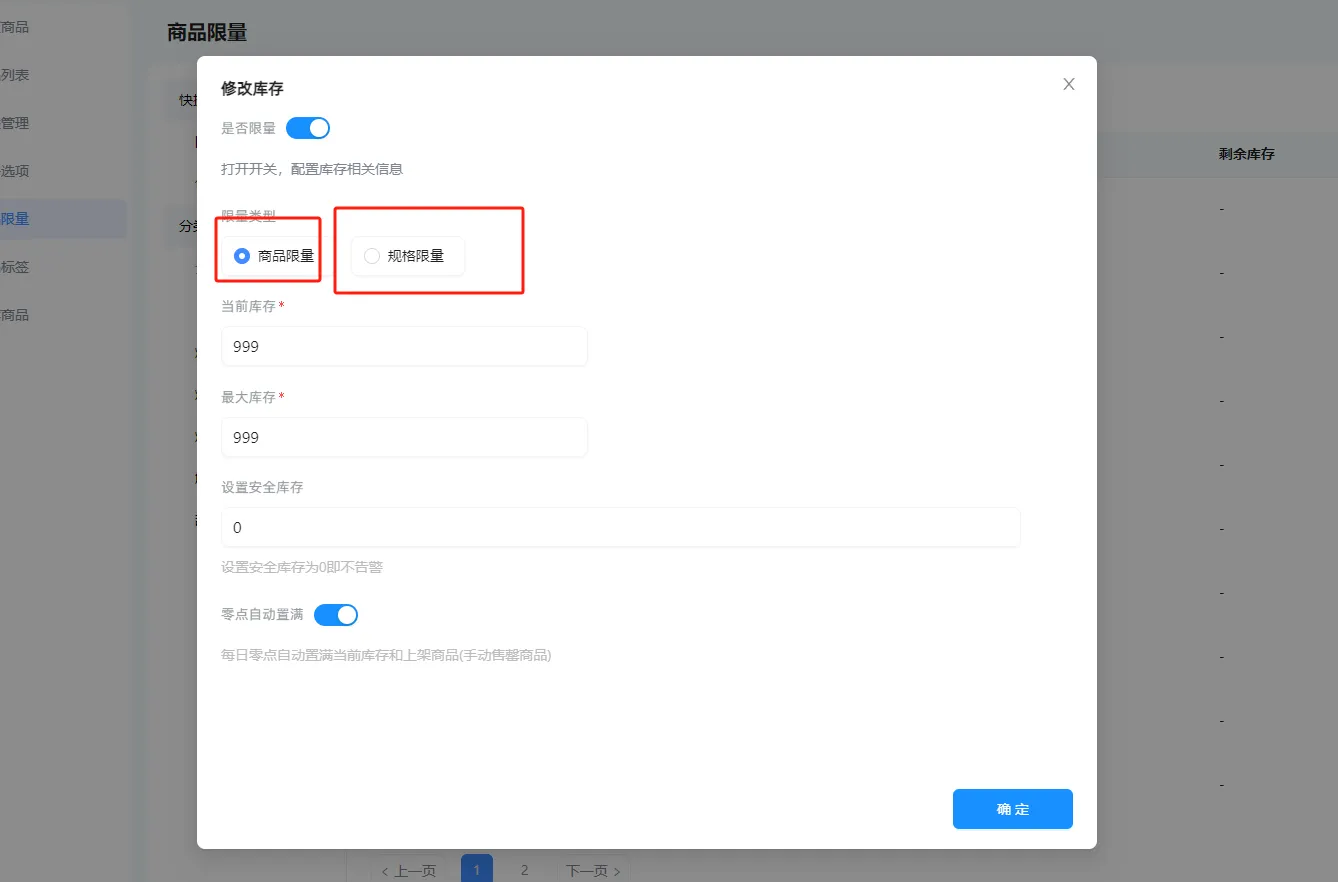The width and height of the screenshot is (1338, 882).
Task: Go to 选项 in the sidebar
Action: point(17,170)
